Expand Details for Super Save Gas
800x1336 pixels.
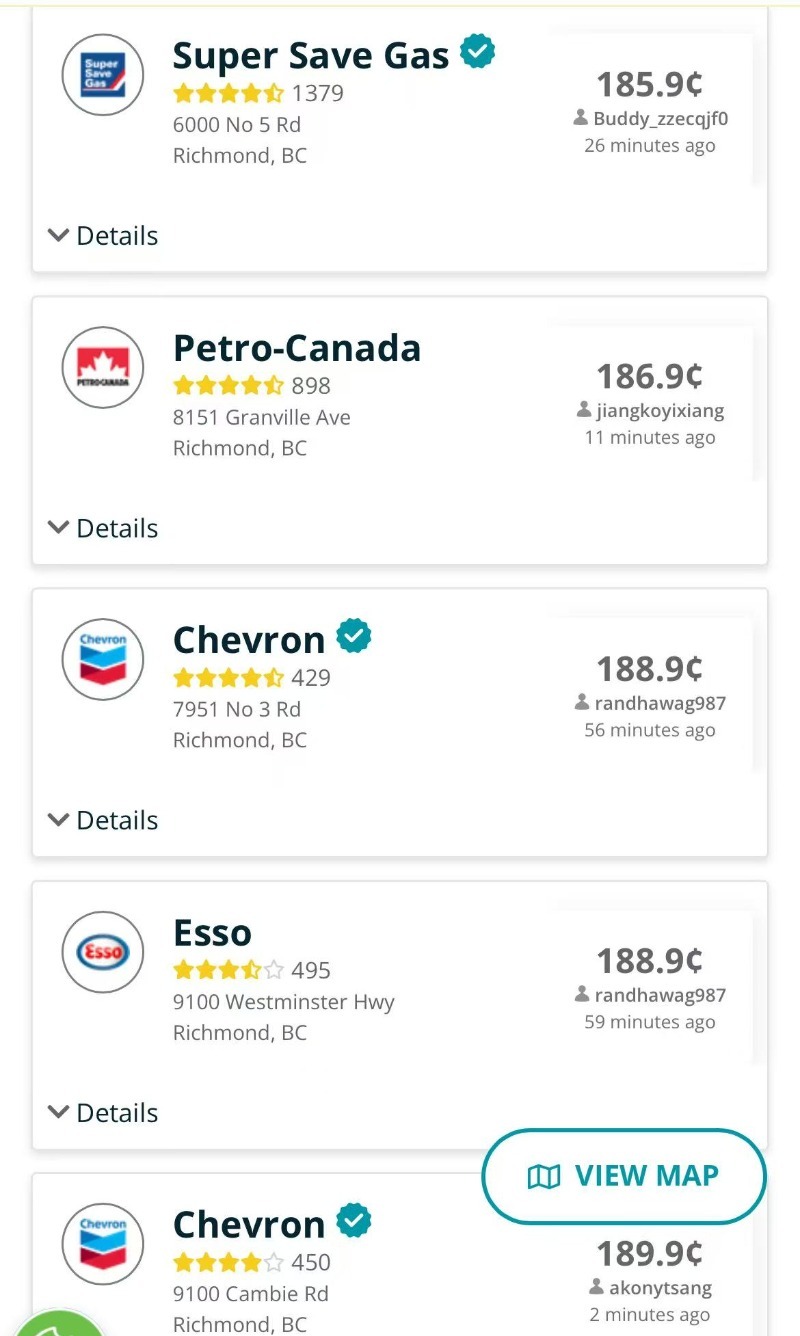[103, 236]
